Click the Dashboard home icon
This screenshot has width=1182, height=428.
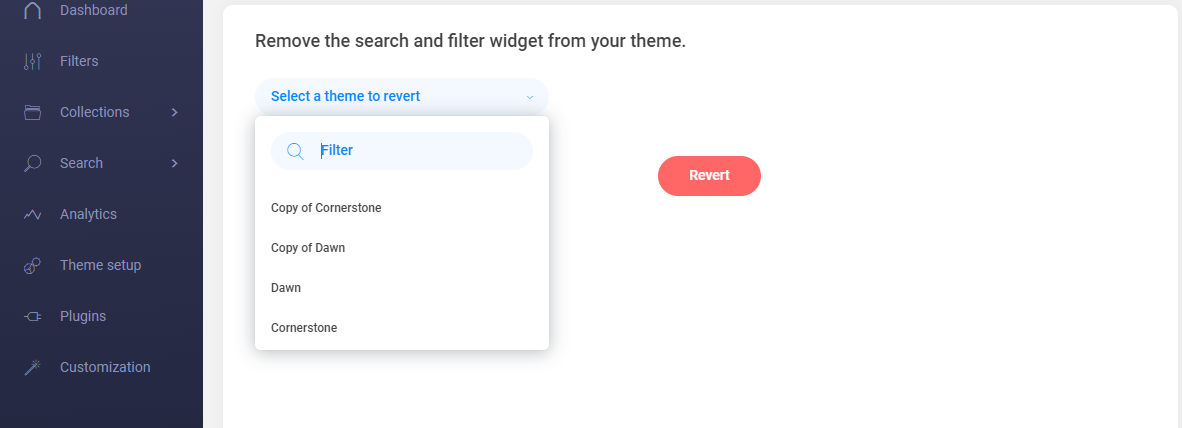point(32,11)
